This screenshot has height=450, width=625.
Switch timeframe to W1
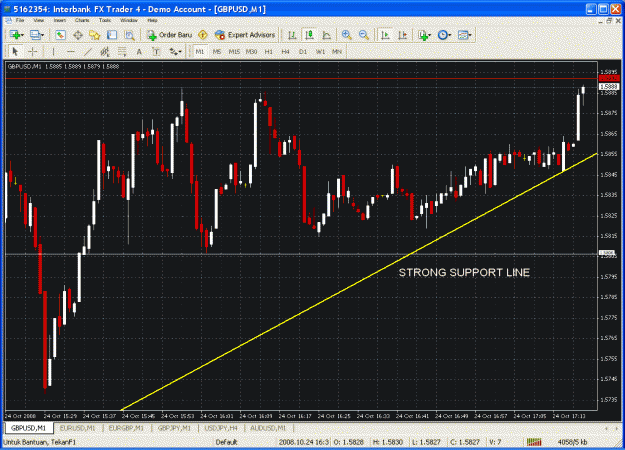pyautogui.click(x=320, y=51)
